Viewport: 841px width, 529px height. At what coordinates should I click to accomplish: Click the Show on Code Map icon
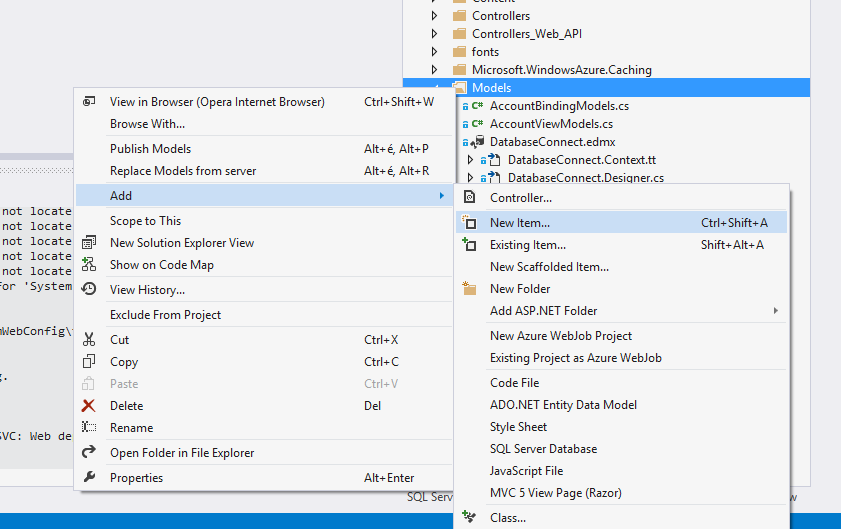(x=89, y=264)
